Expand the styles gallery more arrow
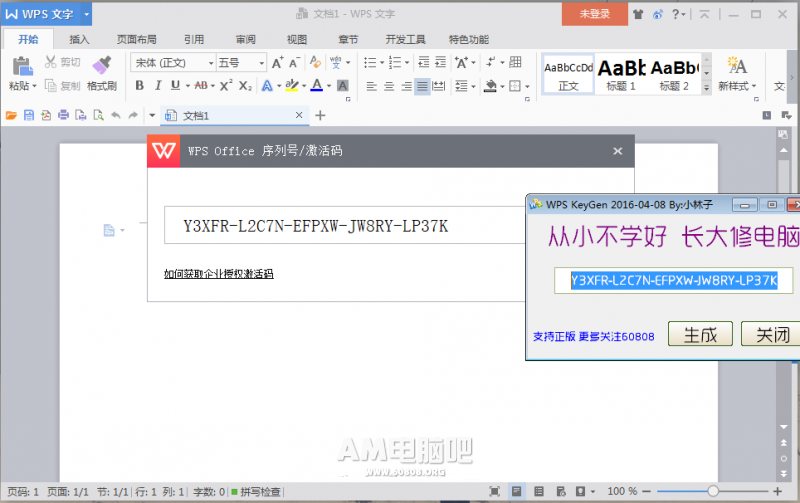Screen dimensions: 800x503 click(707, 88)
